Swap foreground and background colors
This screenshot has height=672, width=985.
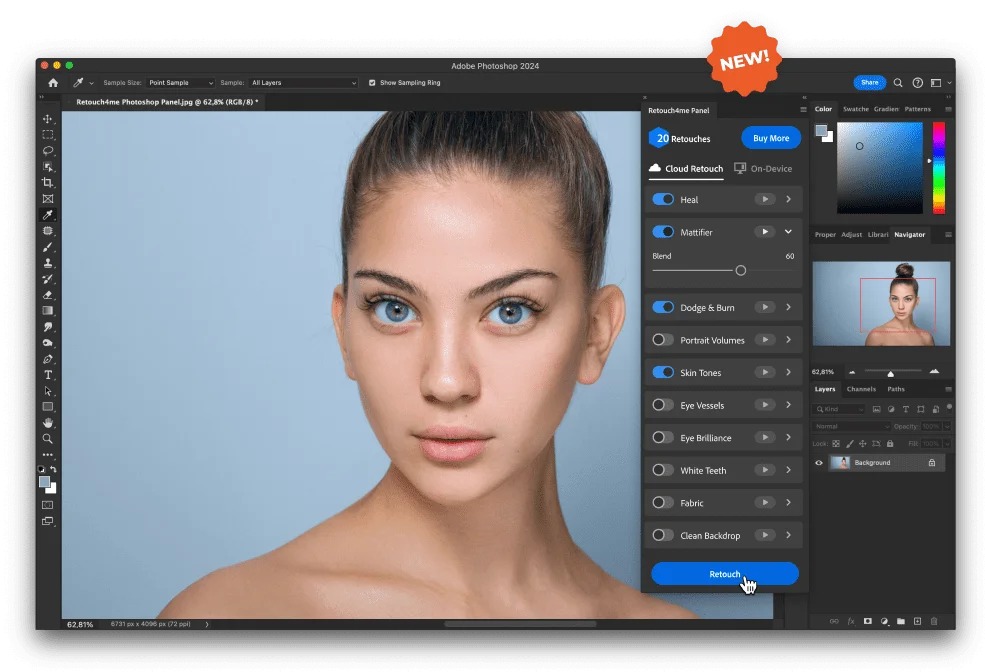pos(53,469)
